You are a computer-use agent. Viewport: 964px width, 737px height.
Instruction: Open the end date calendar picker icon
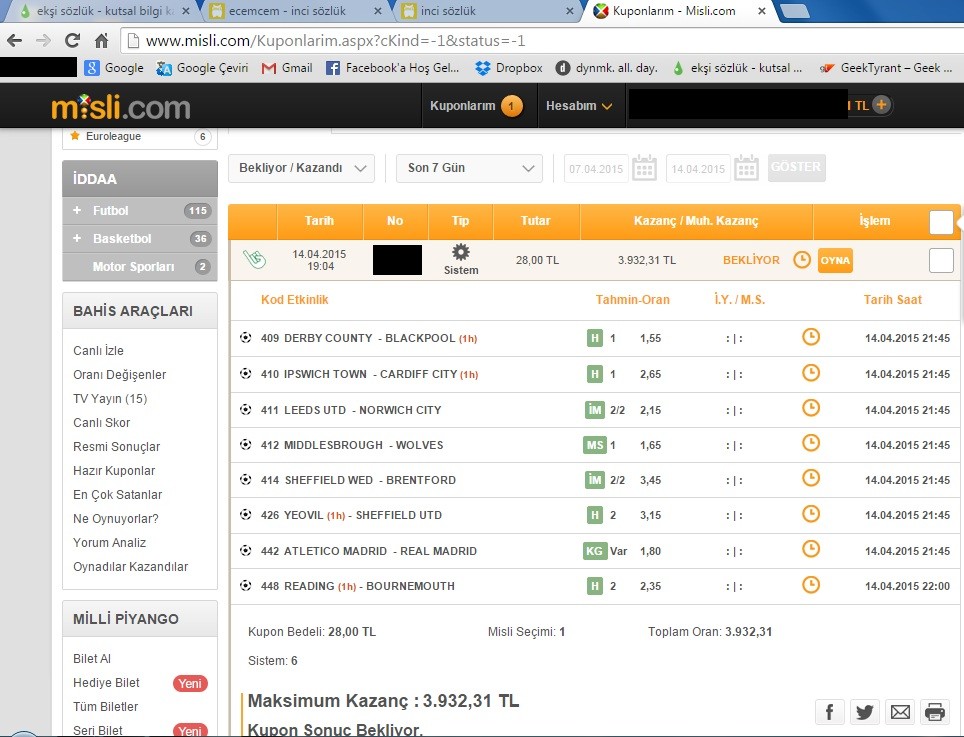click(x=746, y=168)
